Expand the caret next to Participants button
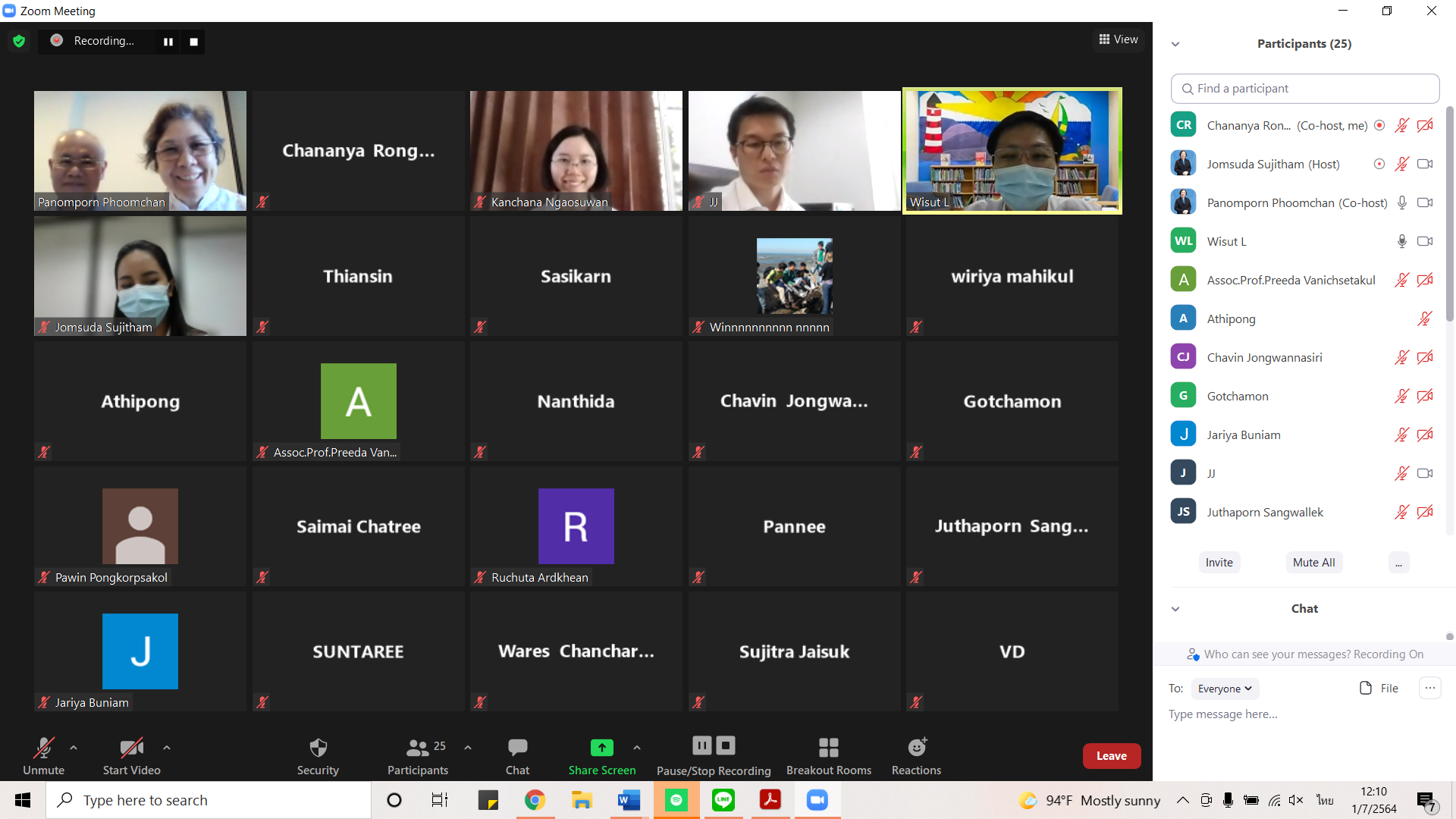The width and height of the screenshot is (1456, 819). coord(468,748)
